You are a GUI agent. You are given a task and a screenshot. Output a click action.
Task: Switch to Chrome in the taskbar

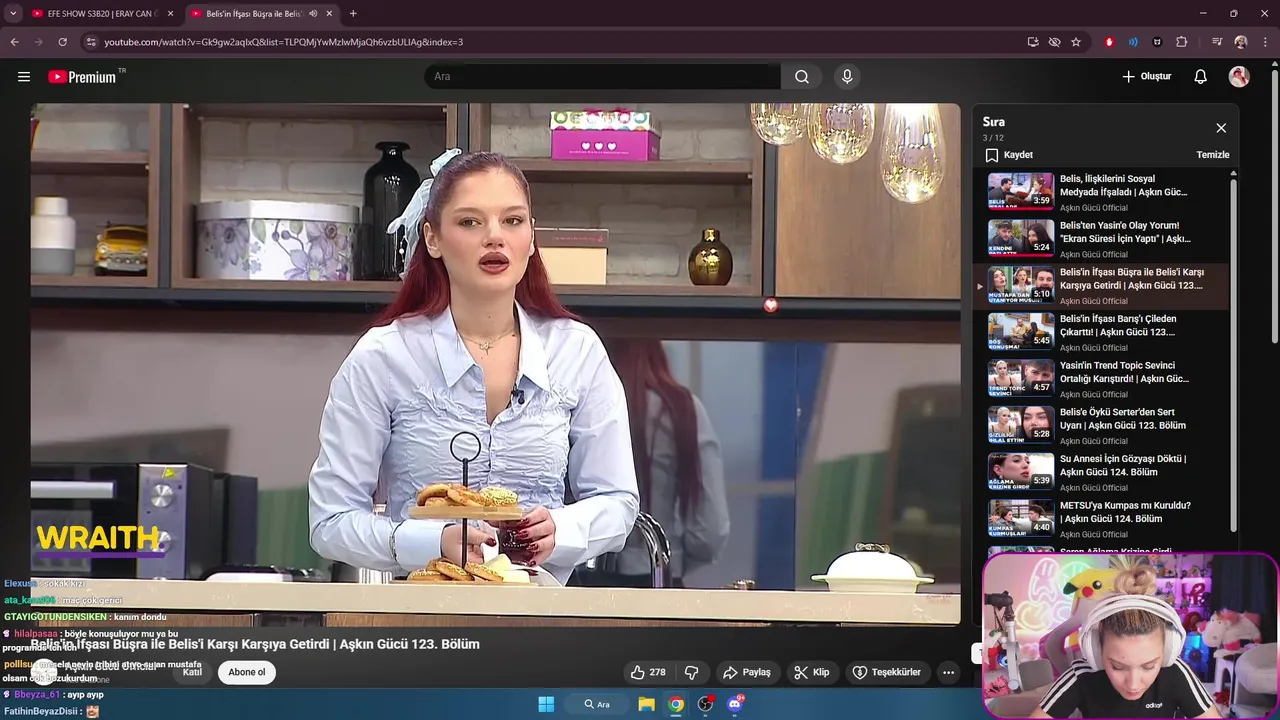pos(677,704)
